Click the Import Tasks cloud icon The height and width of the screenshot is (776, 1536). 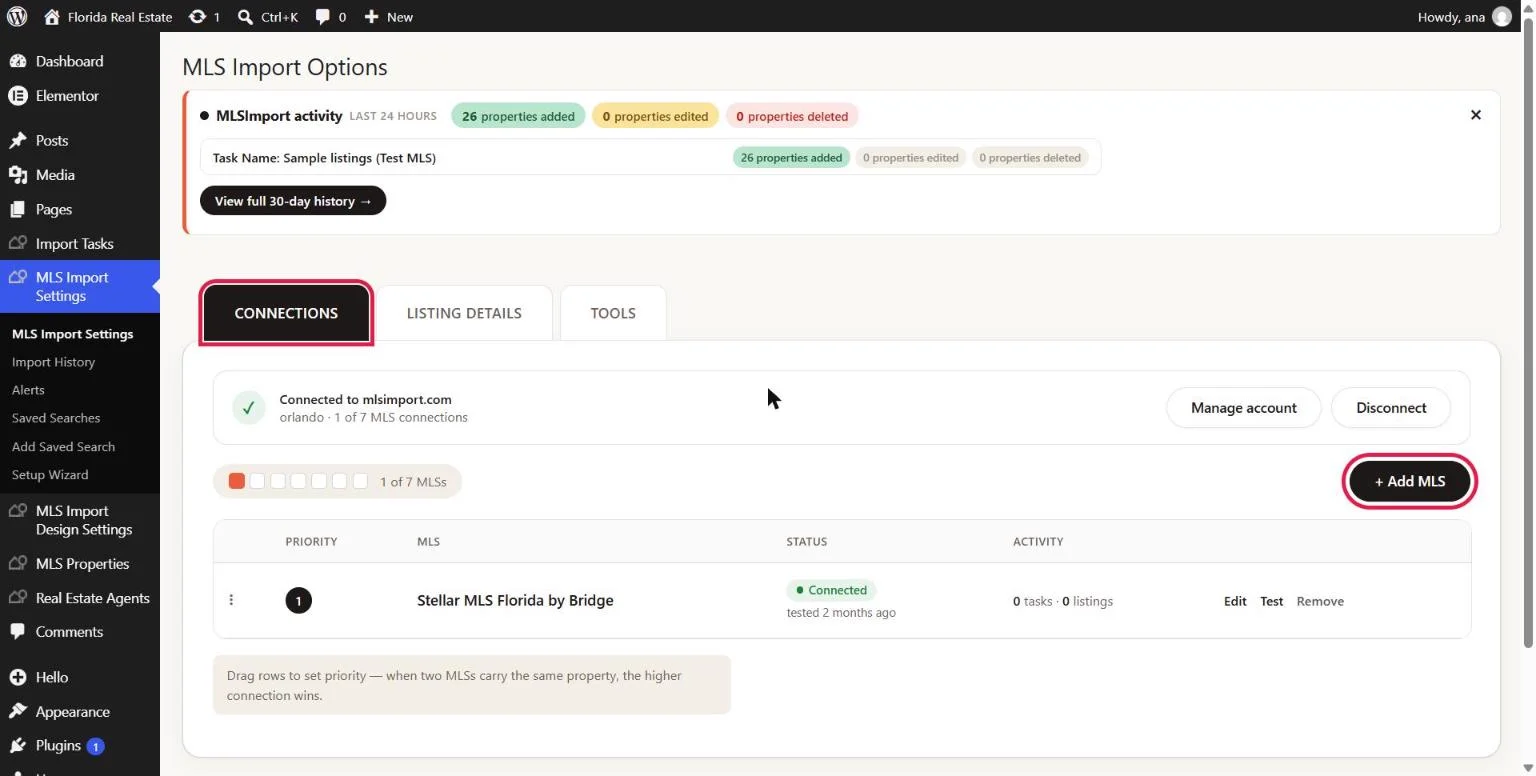point(17,243)
